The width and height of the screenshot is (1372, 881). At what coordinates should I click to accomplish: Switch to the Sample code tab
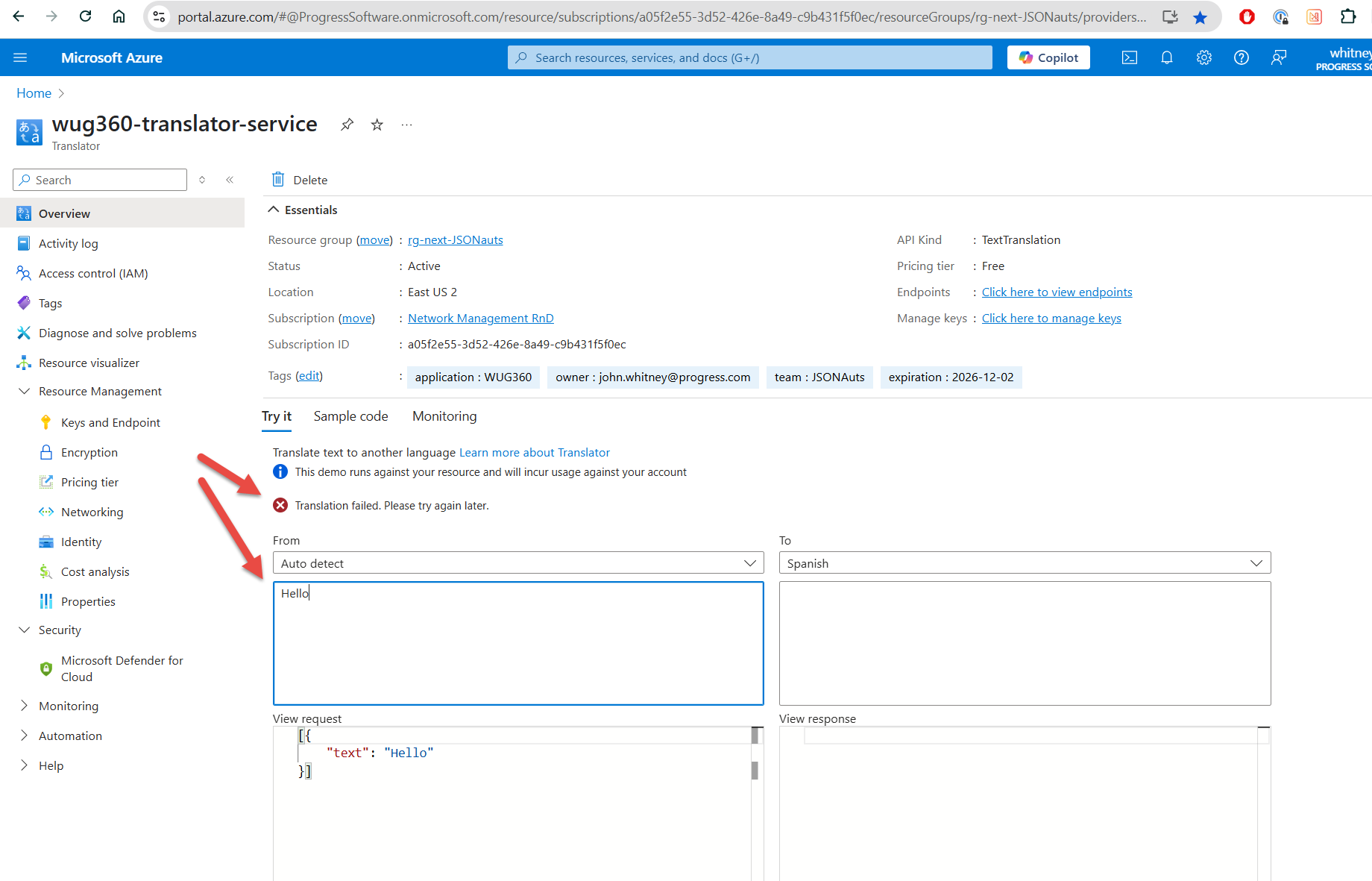[350, 416]
